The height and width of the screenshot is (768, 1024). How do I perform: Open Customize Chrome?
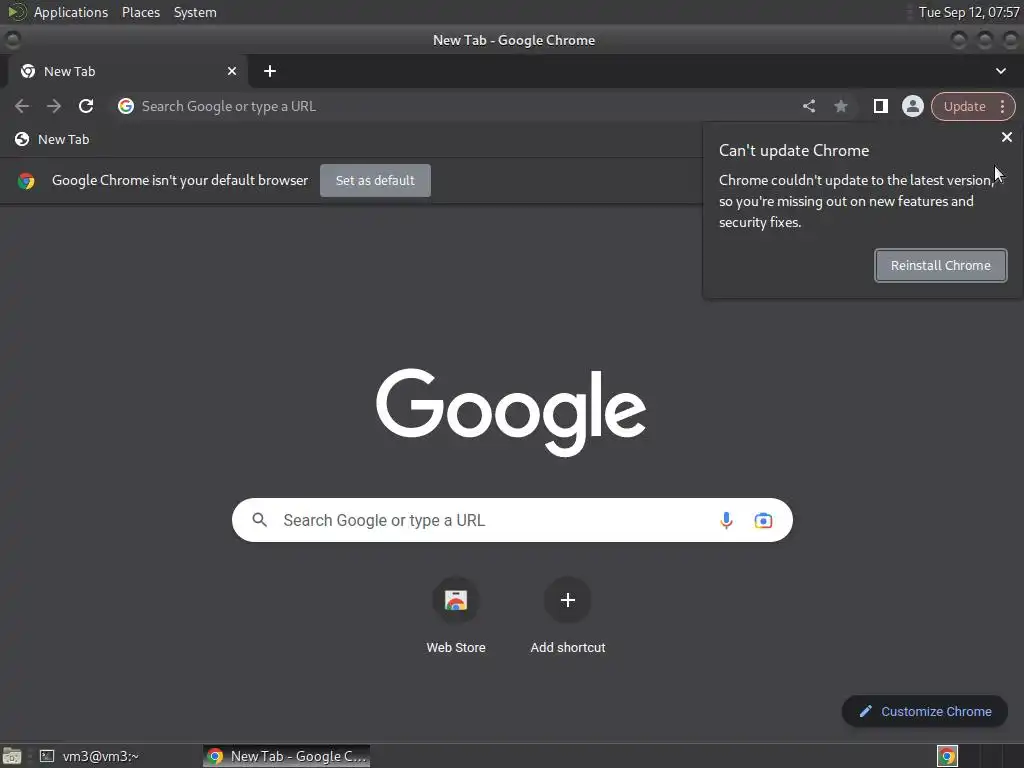pos(925,711)
